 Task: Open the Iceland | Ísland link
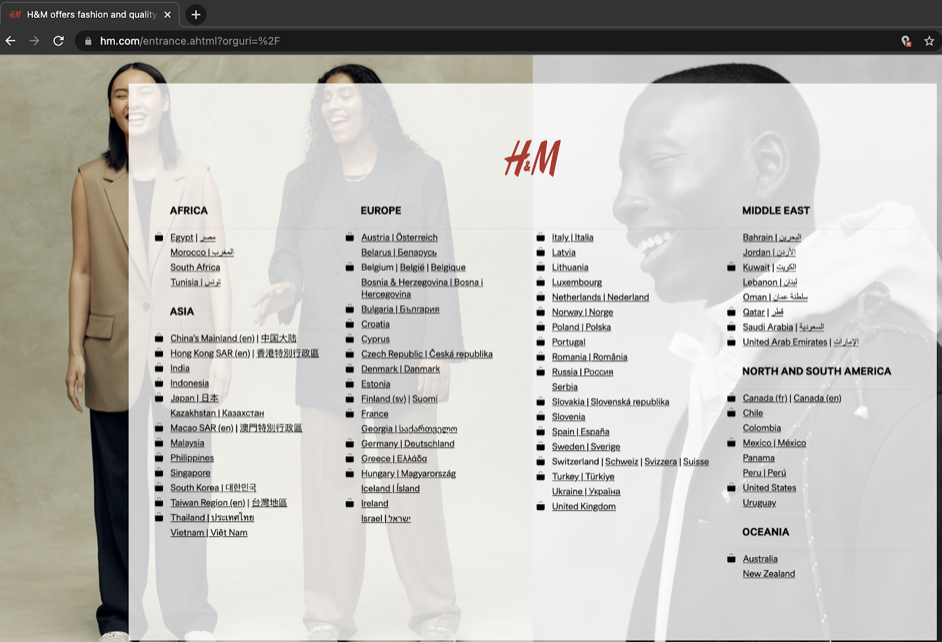coord(390,488)
